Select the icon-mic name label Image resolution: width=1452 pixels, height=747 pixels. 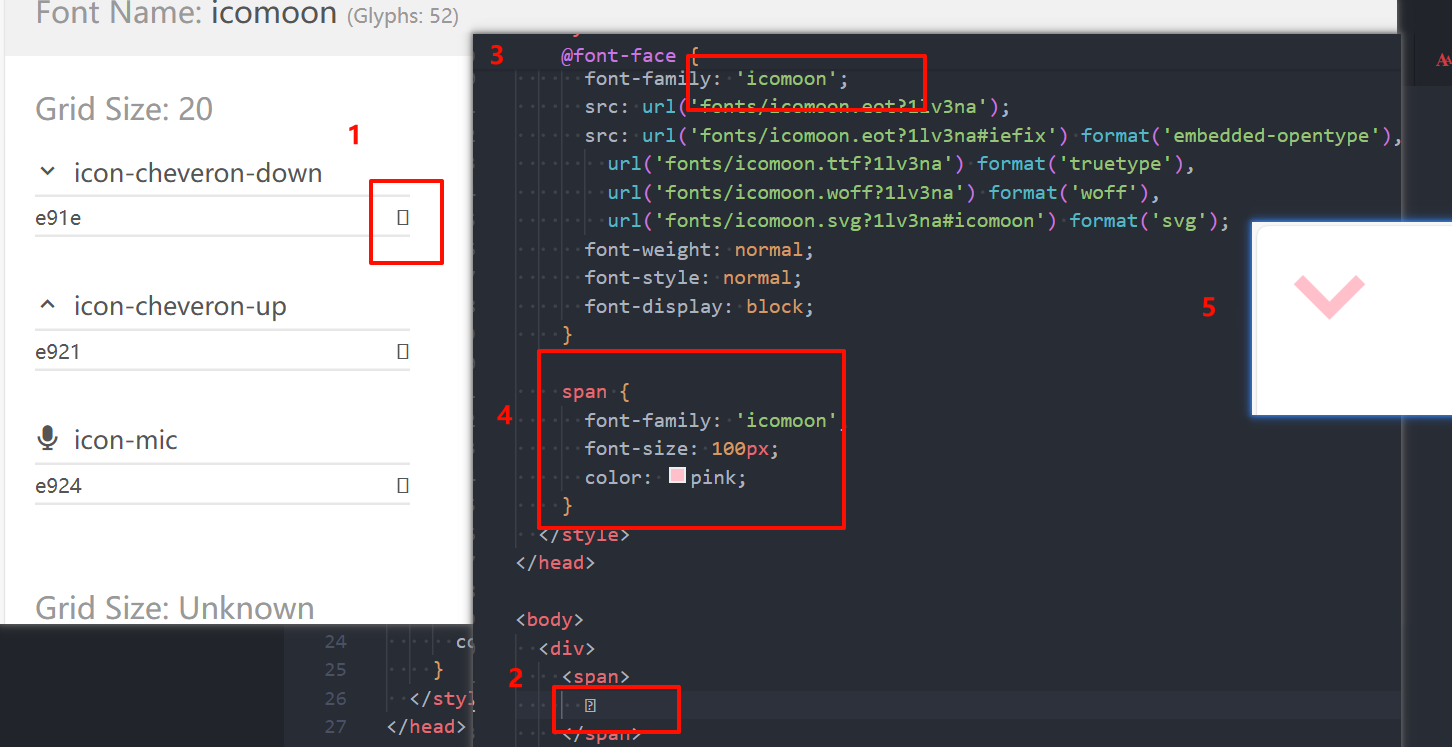(x=126, y=439)
